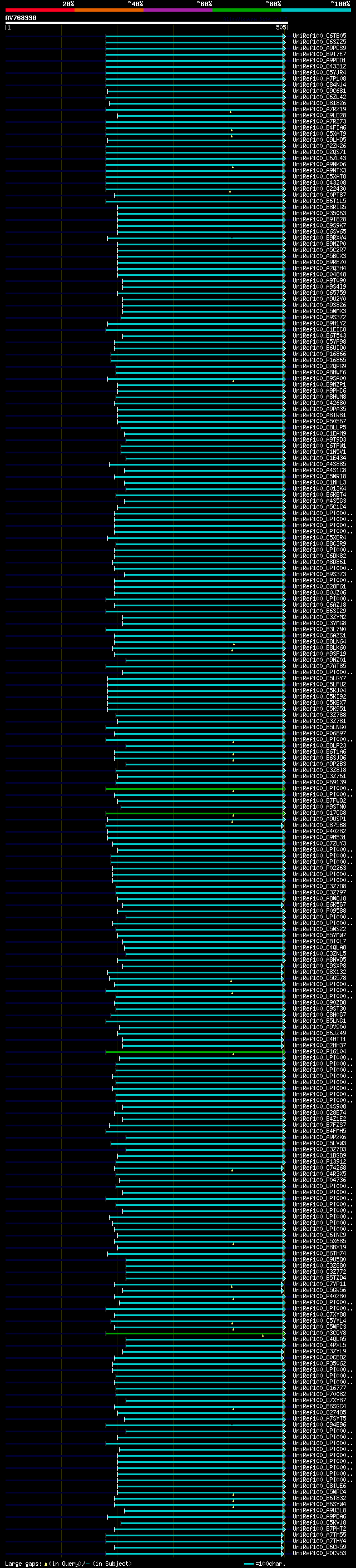
Task: Click the green alignment bar for UniRef100_P16104
Action: 195,1052
